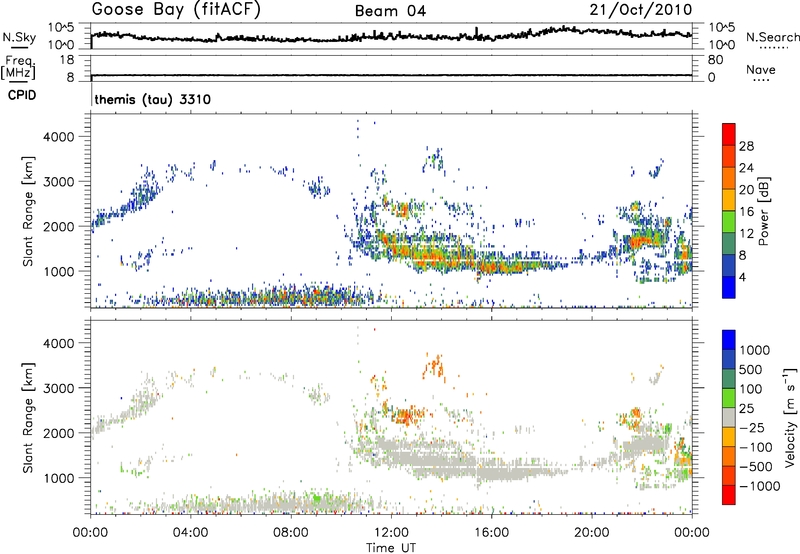Click the '1000' Velocity colorbar tick value
Image resolution: width=800 pixels, height=554 pixels.
755,350
